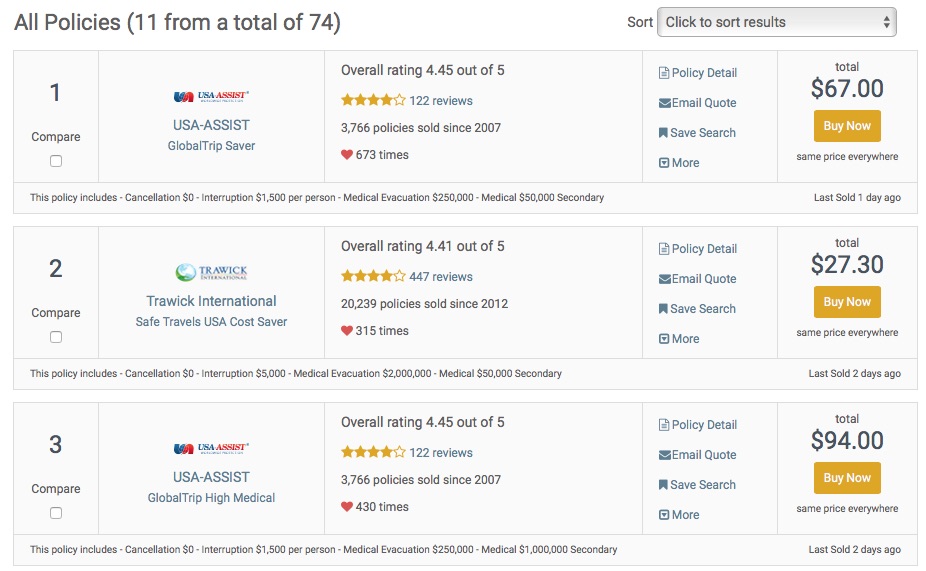
Task: Click the Email Quote envelope icon for policy 2
Action: [x=664, y=279]
